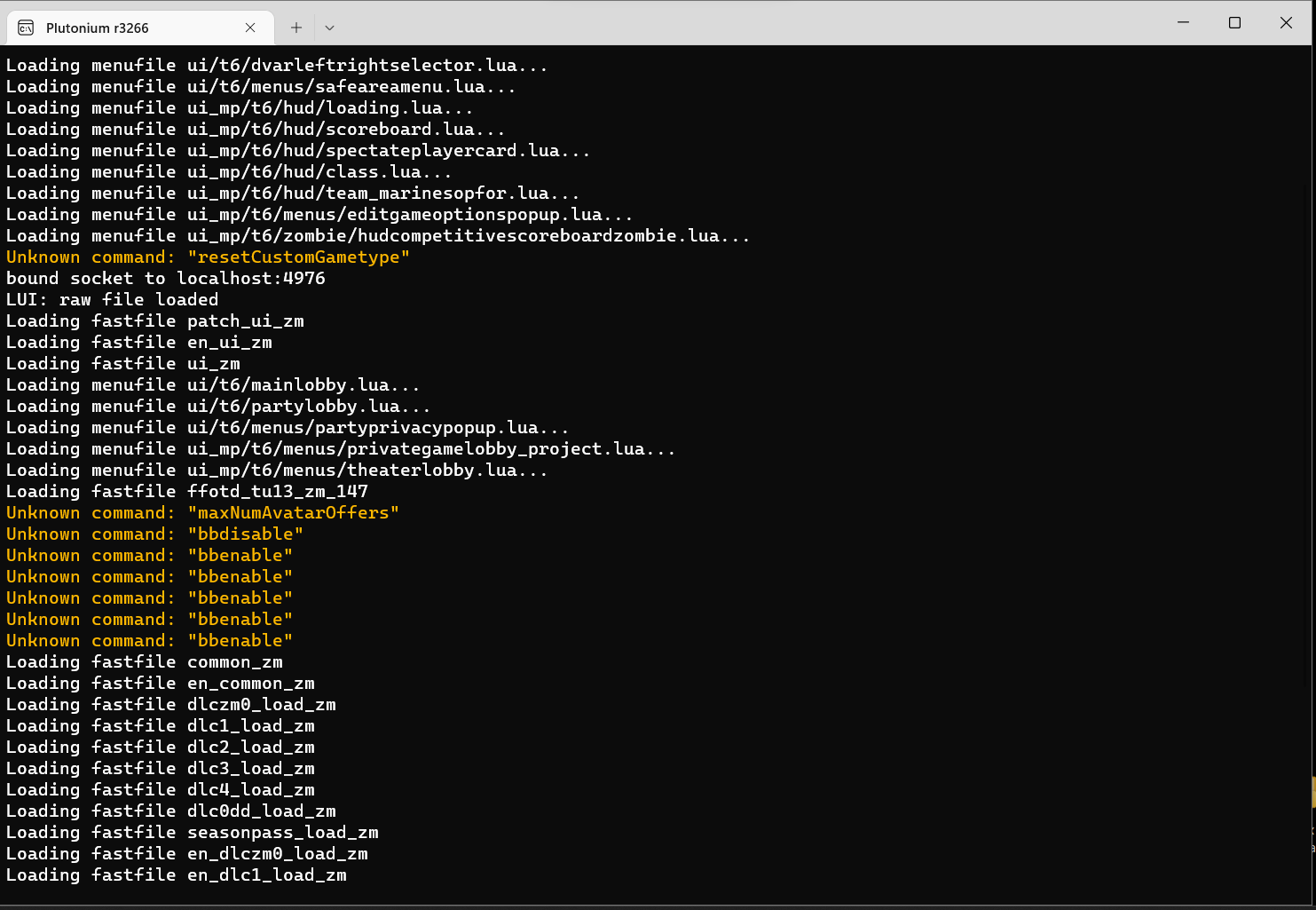Maximize the terminal window

coord(1234,22)
